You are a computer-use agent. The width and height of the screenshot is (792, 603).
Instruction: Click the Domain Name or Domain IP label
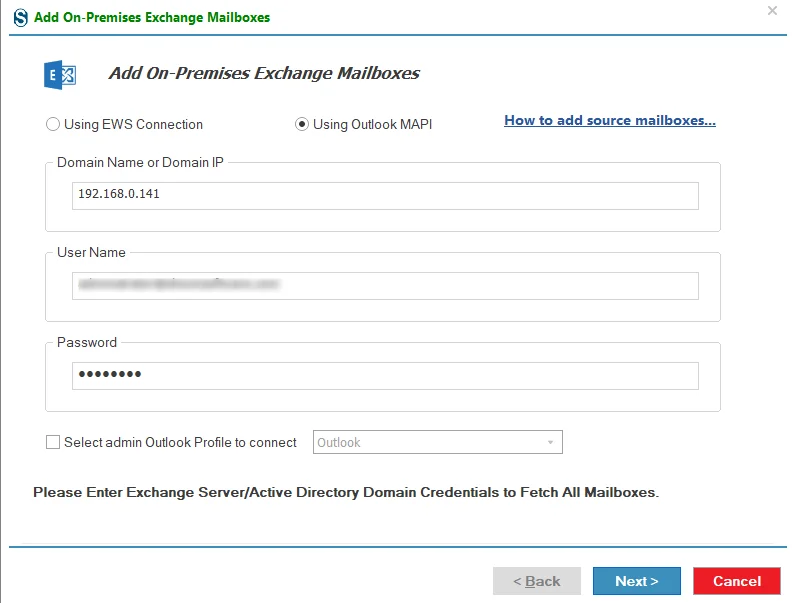click(x=140, y=163)
